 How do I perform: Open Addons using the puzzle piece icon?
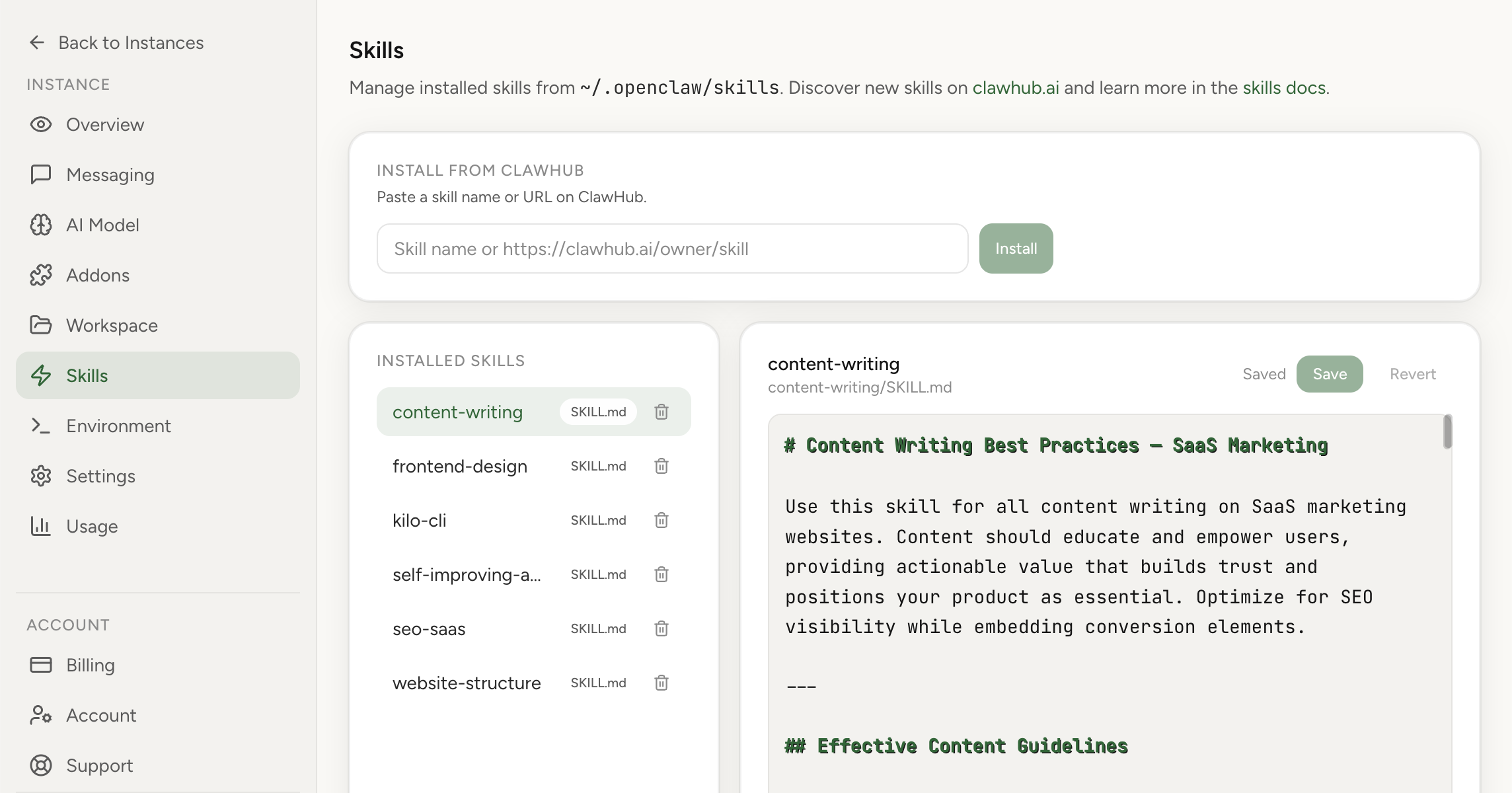click(40, 275)
